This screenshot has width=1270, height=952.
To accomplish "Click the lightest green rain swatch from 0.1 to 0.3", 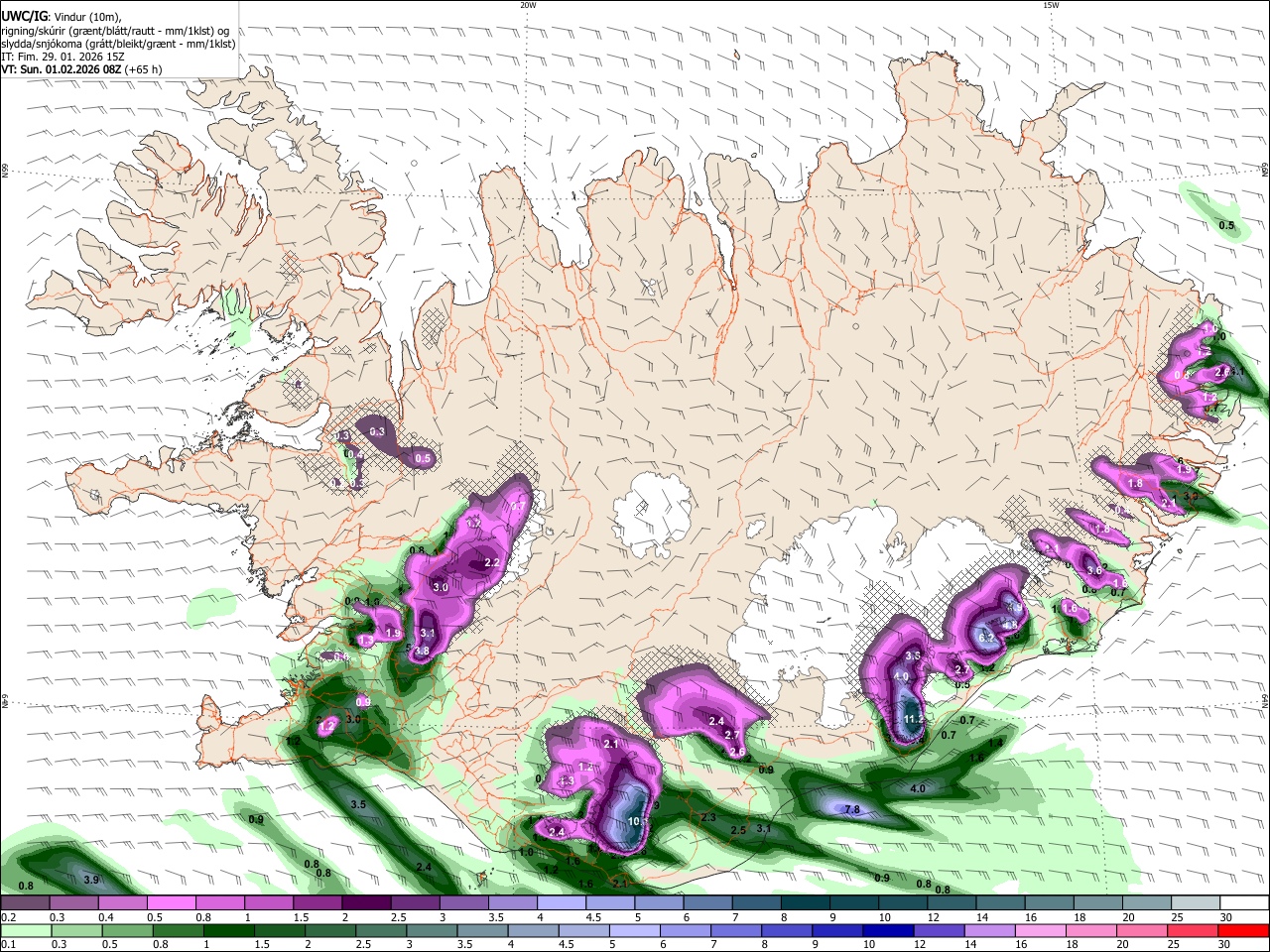I will pyautogui.click(x=26, y=931).
